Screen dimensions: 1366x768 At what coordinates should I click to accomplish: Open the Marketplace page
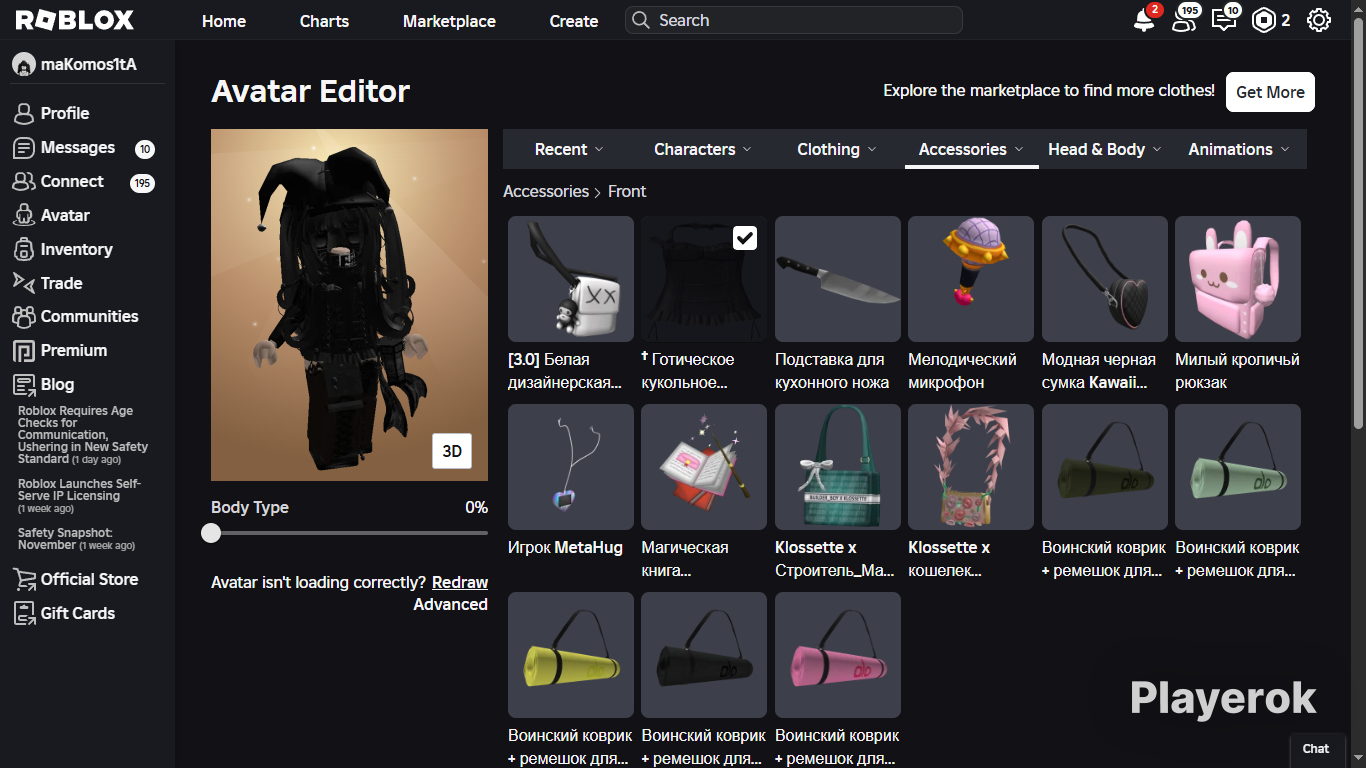coord(449,21)
